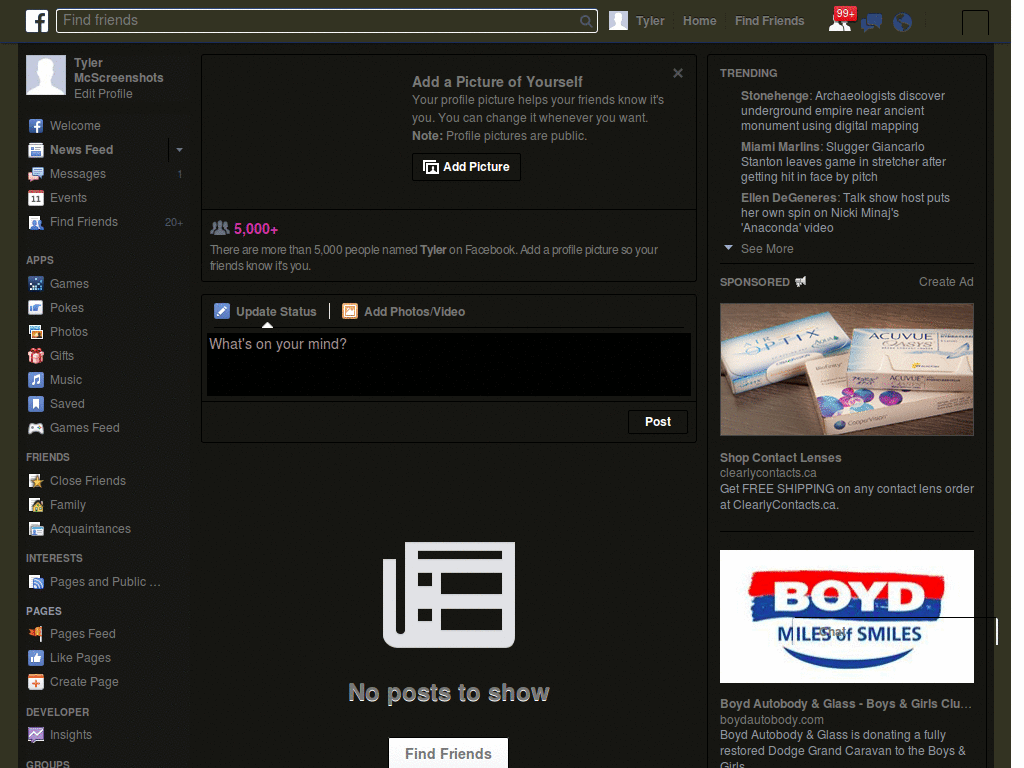Click the Games Feed controller icon

pyautogui.click(x=36, y=428)
